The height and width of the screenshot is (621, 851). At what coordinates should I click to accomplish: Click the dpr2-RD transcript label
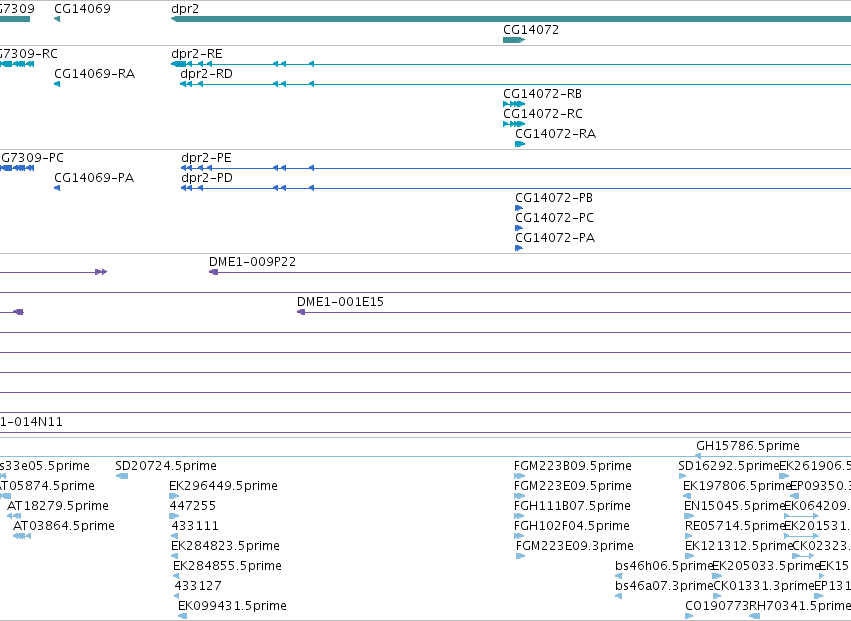coord(206,74)
